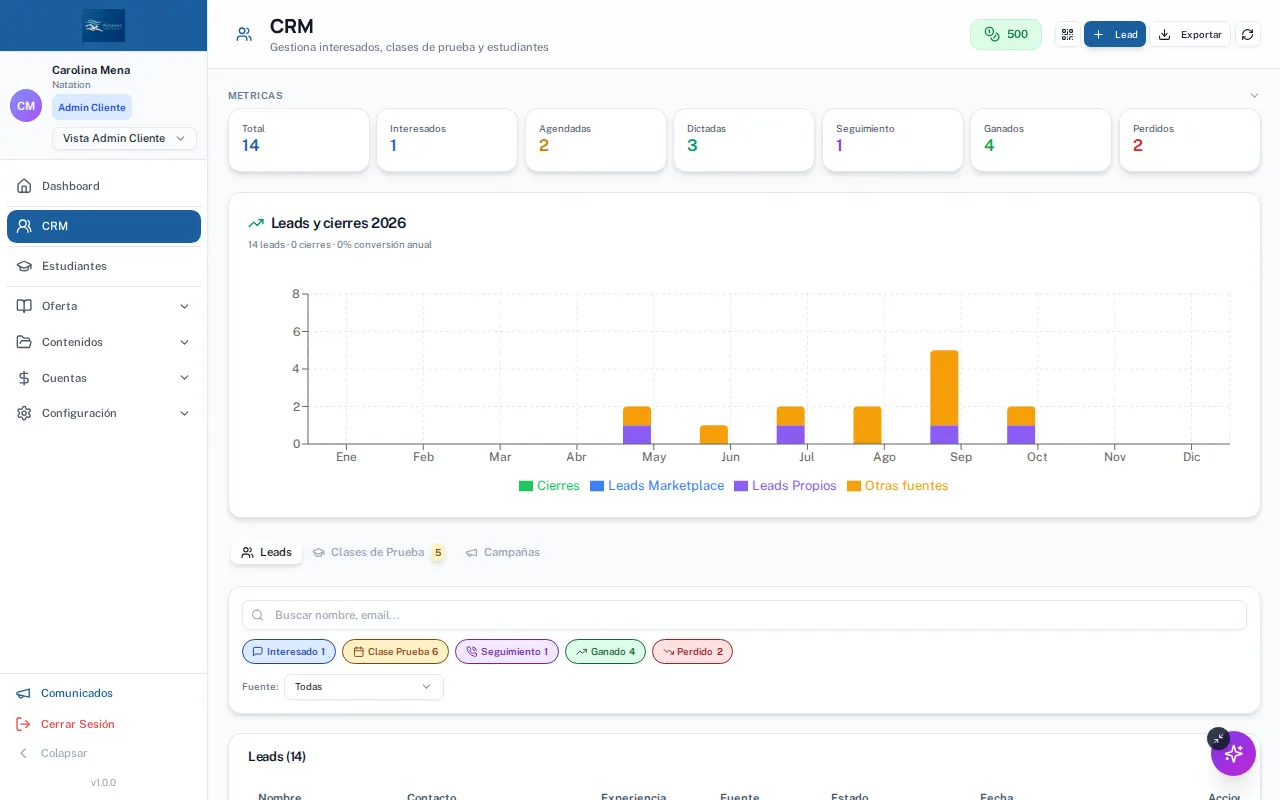Expand the Cuentas submenu

tap(104, 378)
